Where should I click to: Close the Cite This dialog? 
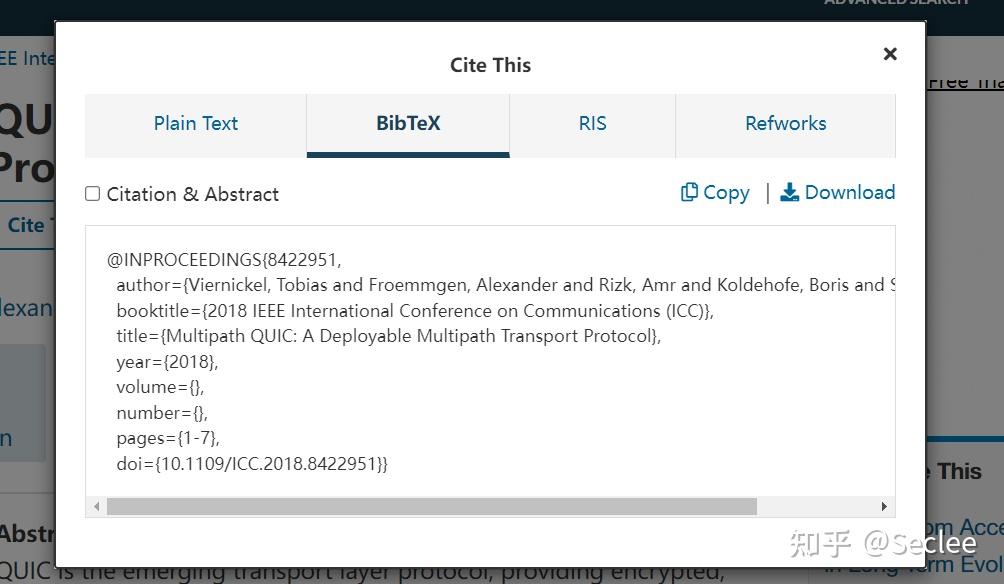(x=889, y=54)
